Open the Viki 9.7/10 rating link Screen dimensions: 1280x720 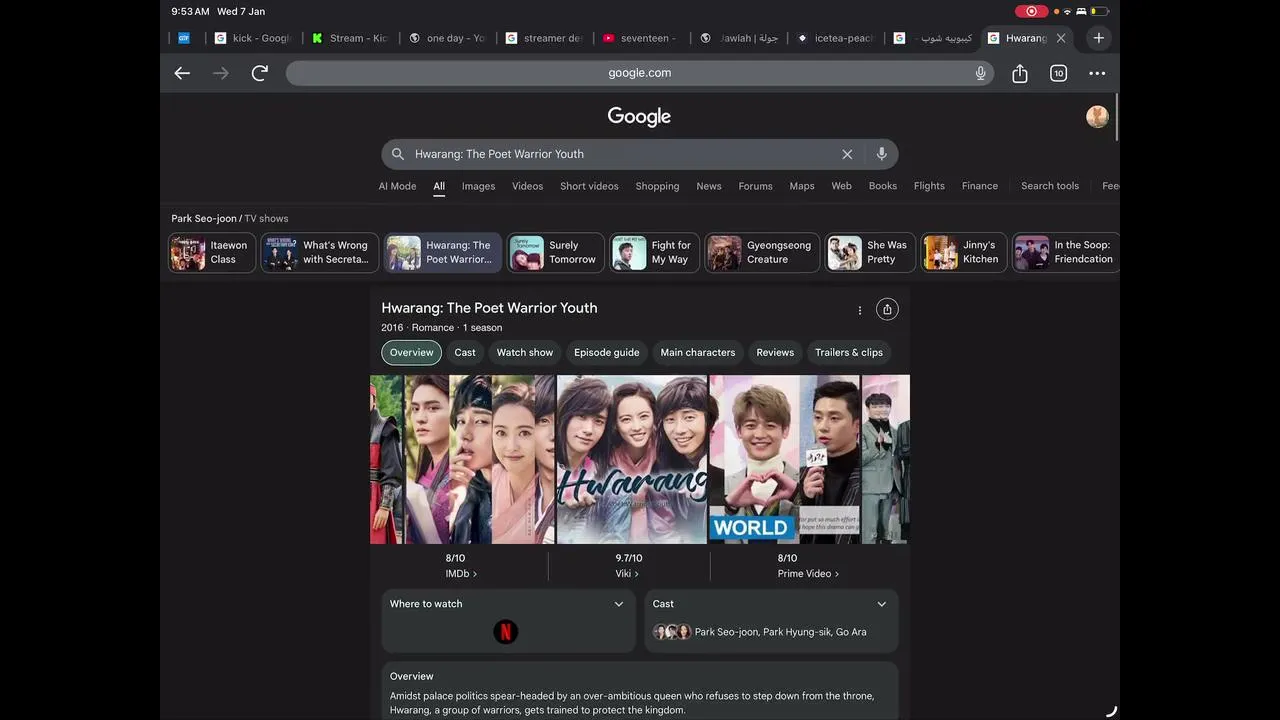click(628, 566)
